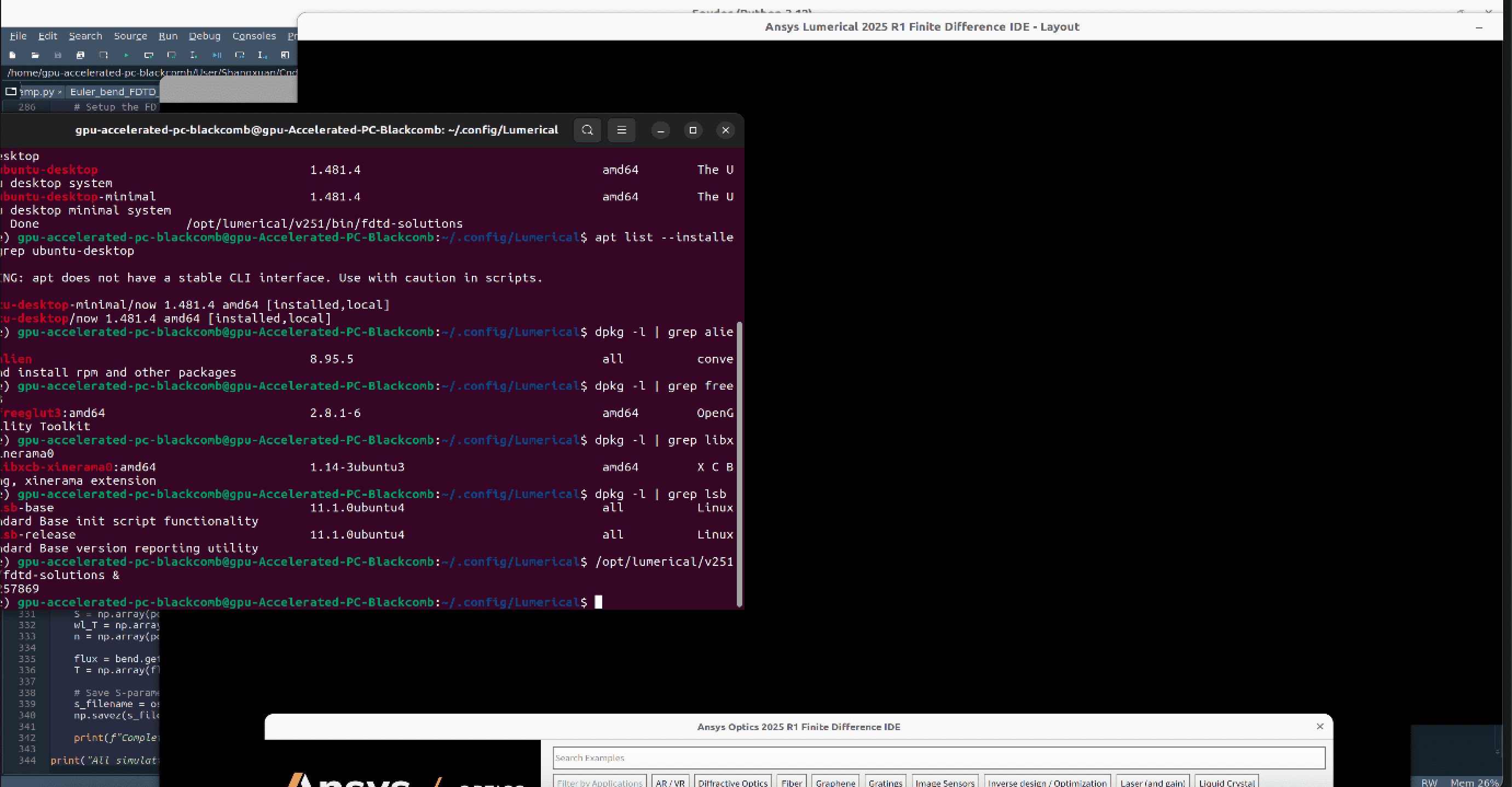Screen dimensions: 1512x787
Task: Select the Inverse design / Optimization filter
Action: tap(1047, 782)
